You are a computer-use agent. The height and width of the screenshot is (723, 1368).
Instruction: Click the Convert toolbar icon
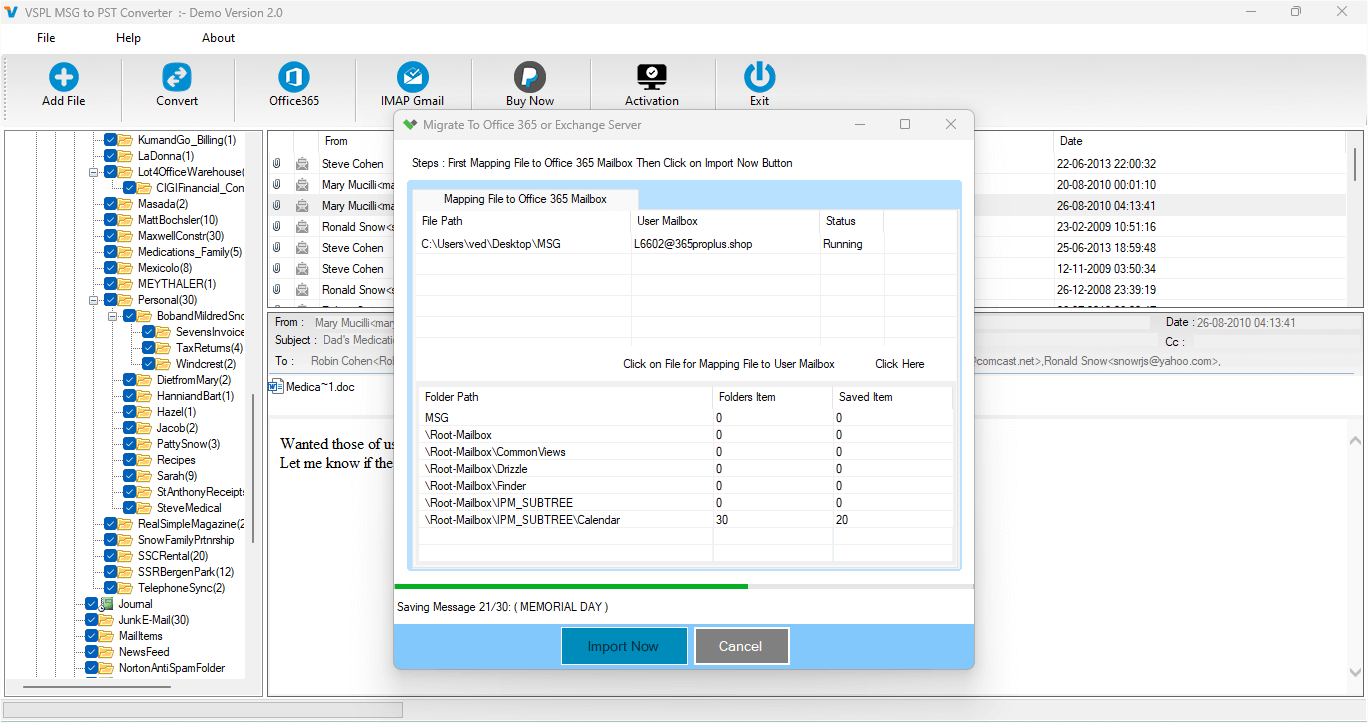[x=177, y=77]
